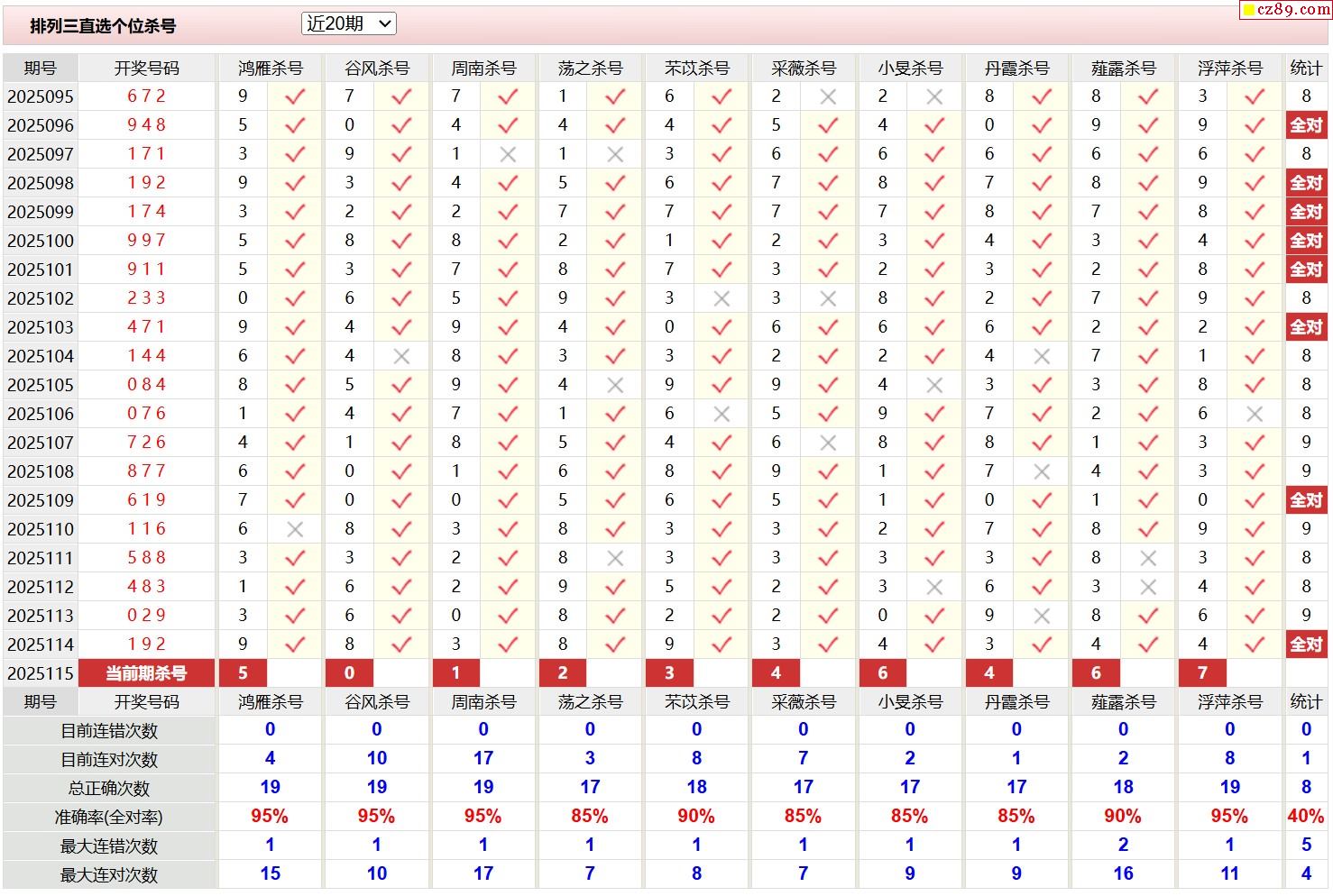Click winning numbers 0 2 9
Image resolution: width=1333 pixels, height=896 pixels.
(147, 616)
